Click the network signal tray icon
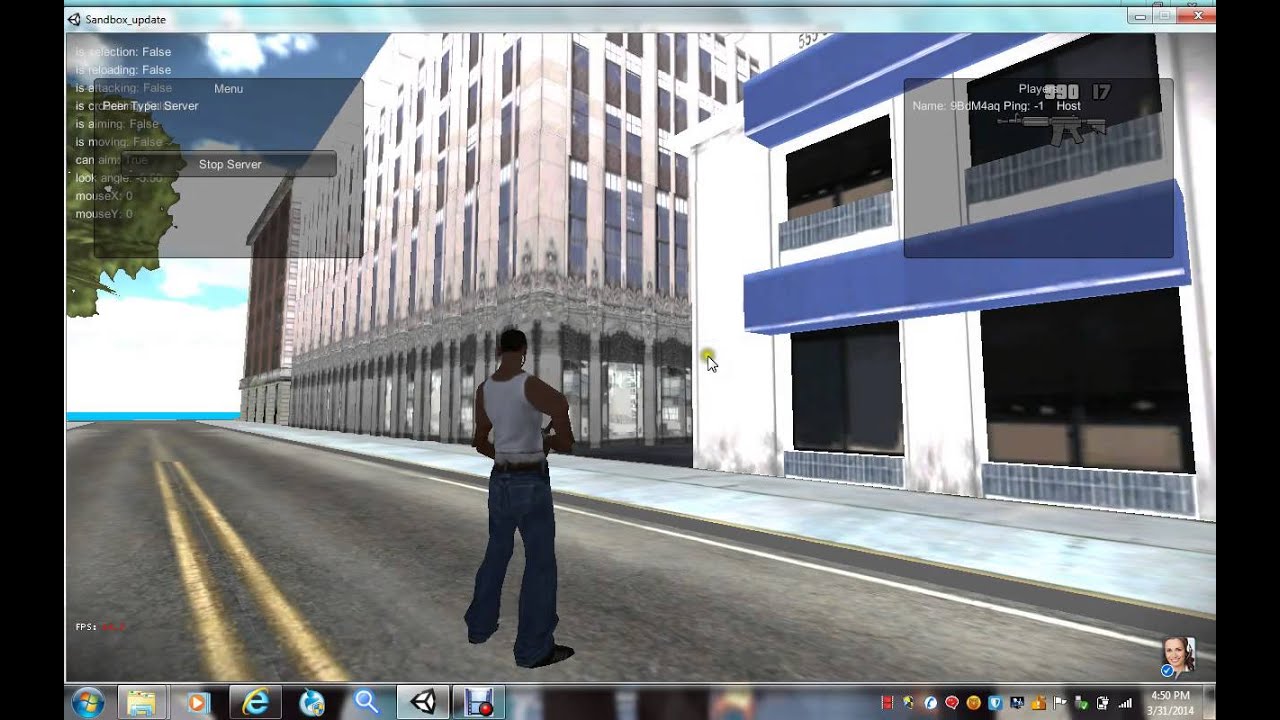Viewport: 1280px width, 720px height. tap(1124, 703)
